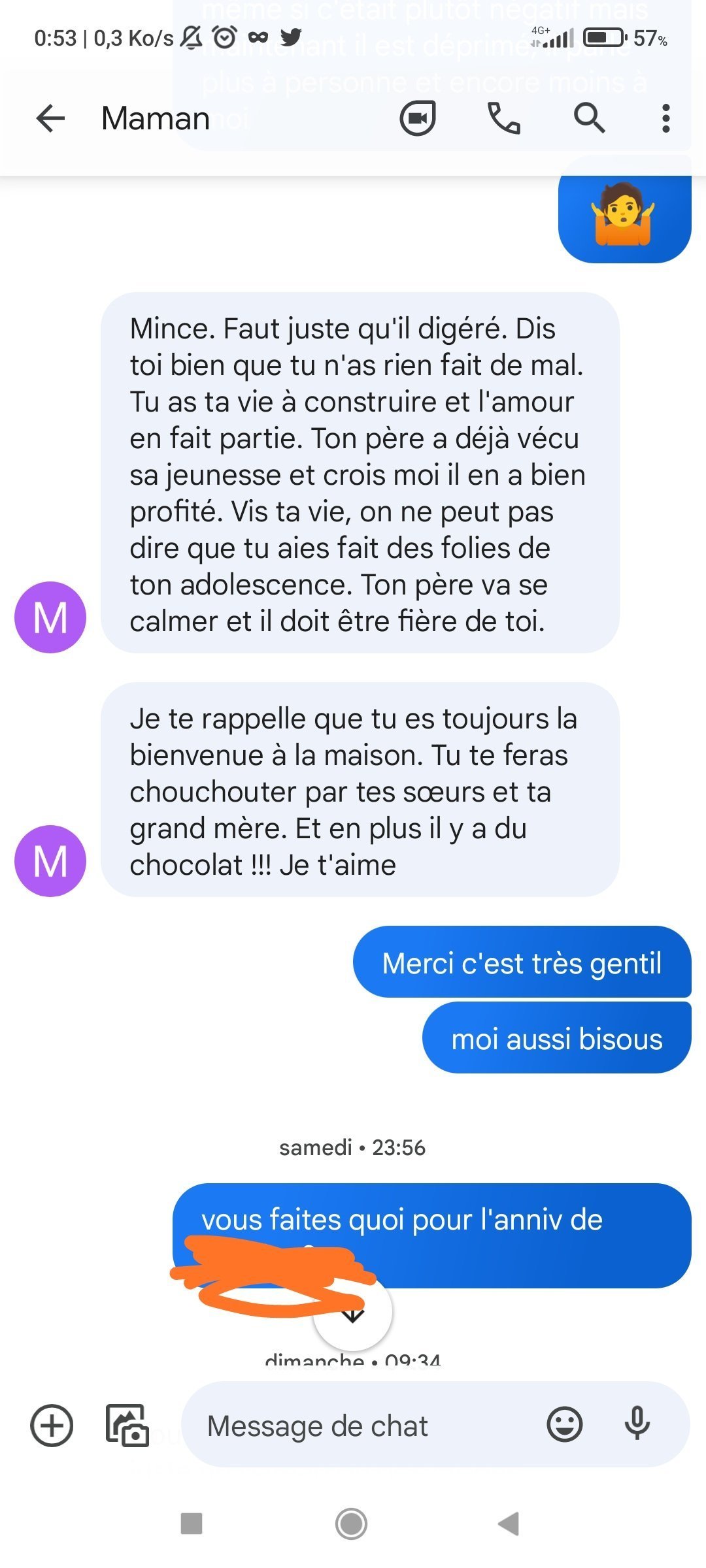Call Maman with the phone icon
The image size is (706, 1568).
pos(503,118)
